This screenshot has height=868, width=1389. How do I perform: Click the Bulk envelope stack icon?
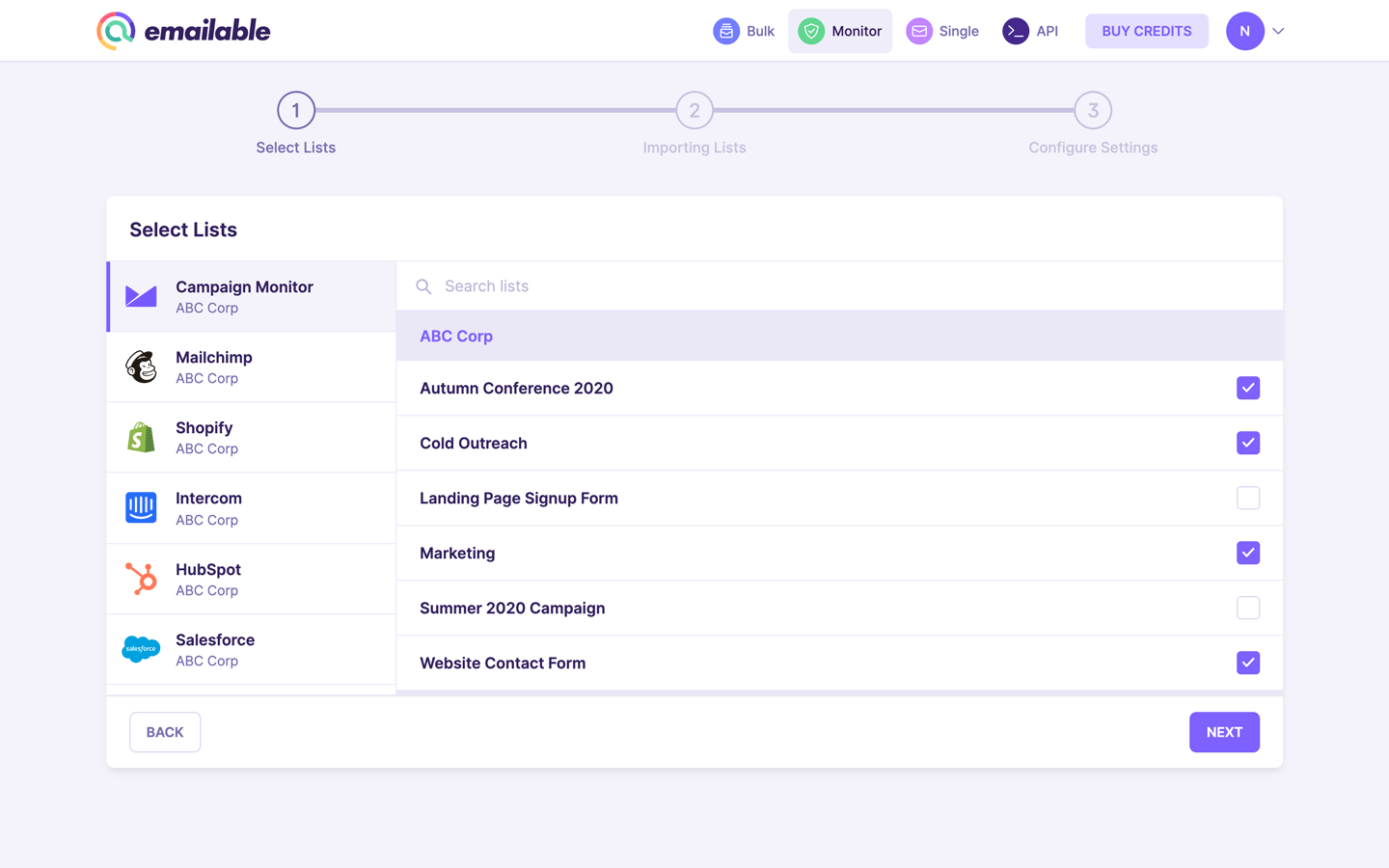point(726,31)
